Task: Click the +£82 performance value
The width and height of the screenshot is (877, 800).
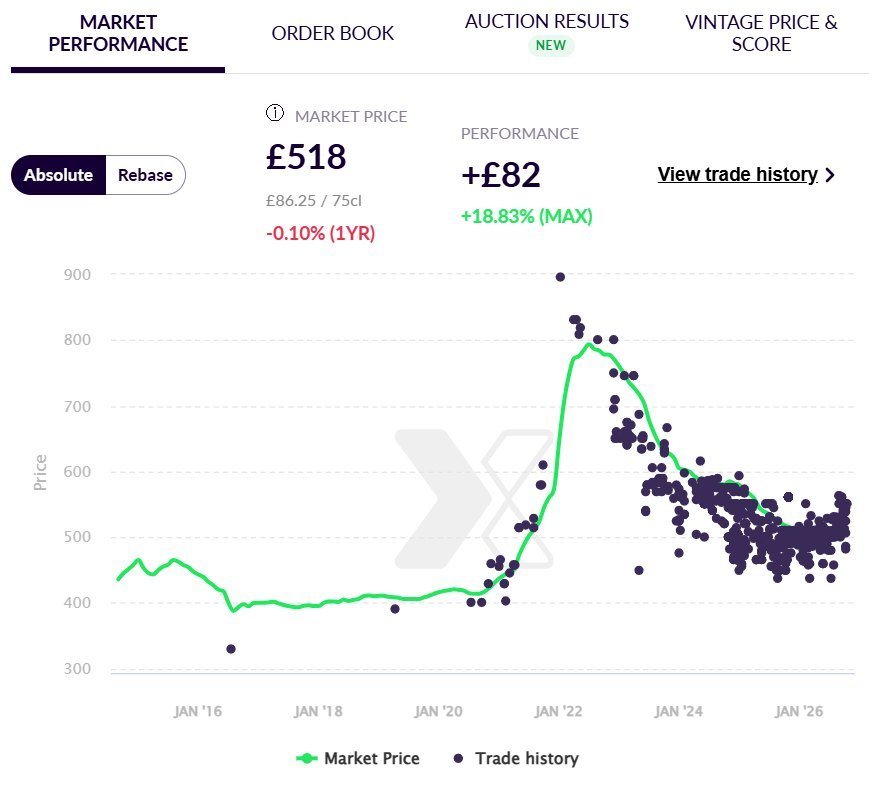Action: [x=501, y=175]
